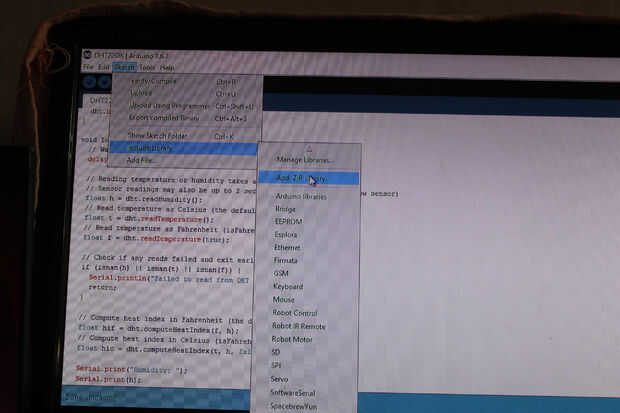Image resolution: width=620 pixels, height=413 pixels.
Task: Click the Upload arrow toolbar icon
Action: pyautogui.click(x=104, y=82)
